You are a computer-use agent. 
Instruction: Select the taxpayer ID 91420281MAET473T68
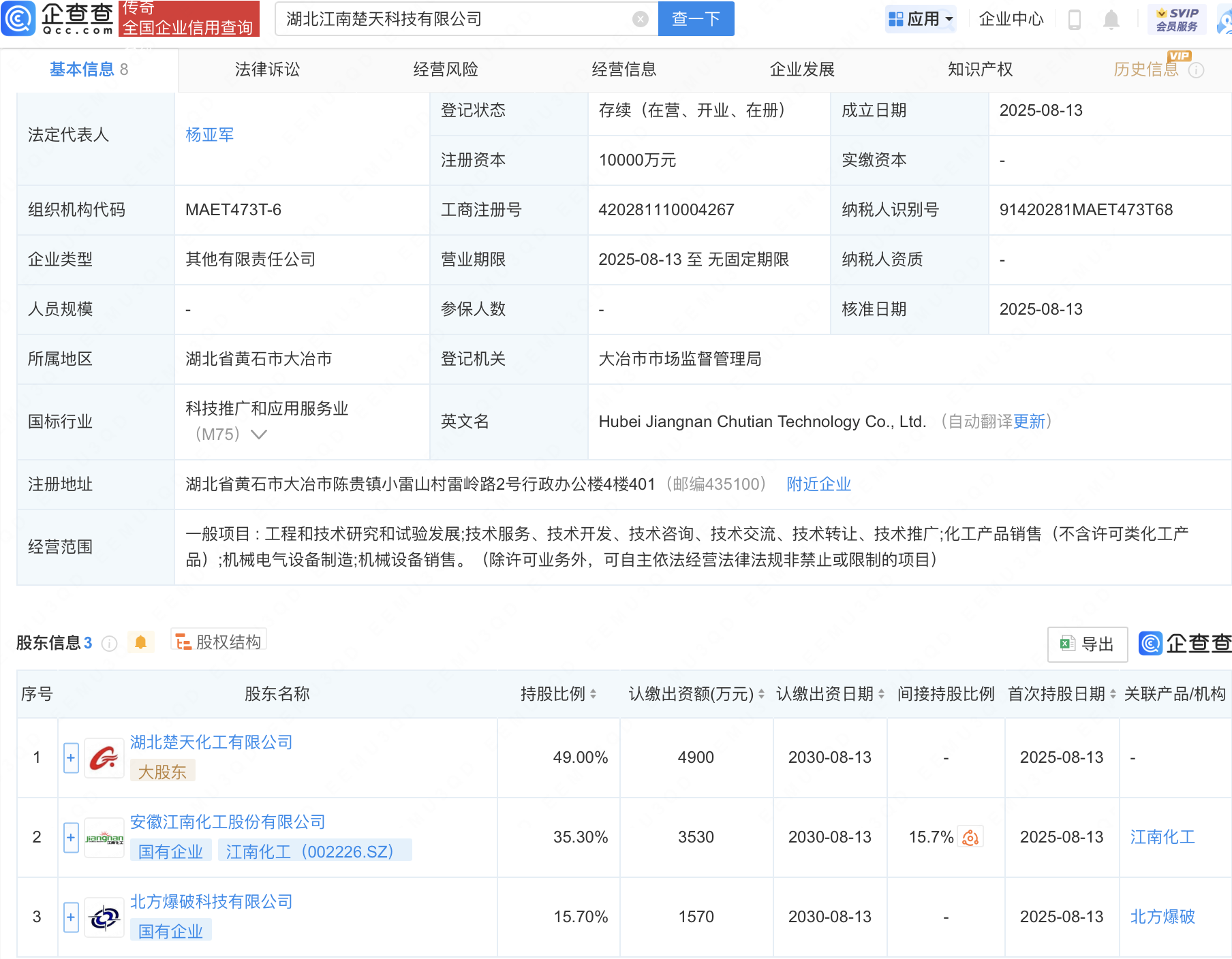click(1086, 210)
